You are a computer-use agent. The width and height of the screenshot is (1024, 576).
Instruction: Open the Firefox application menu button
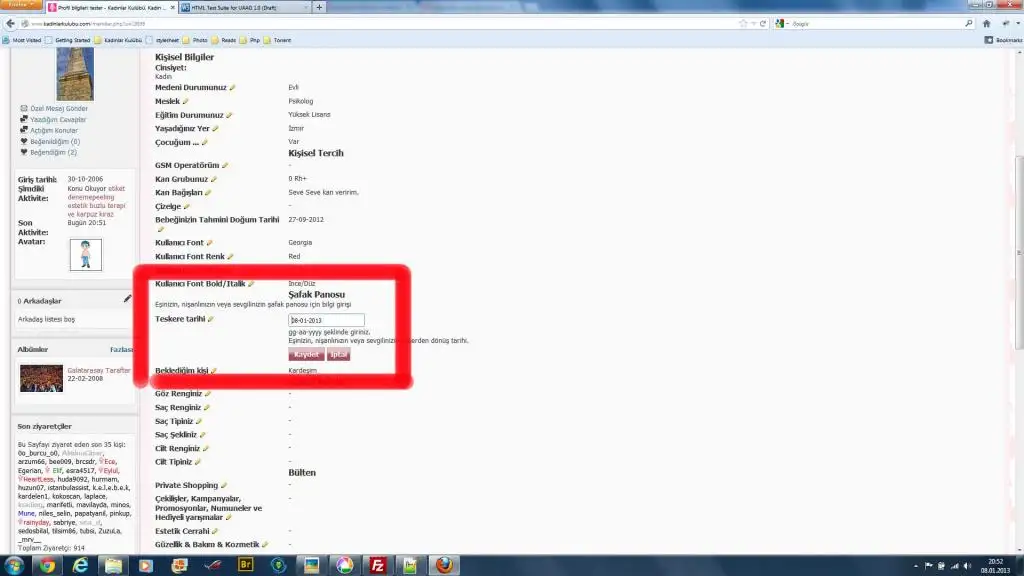coord(21,5)
